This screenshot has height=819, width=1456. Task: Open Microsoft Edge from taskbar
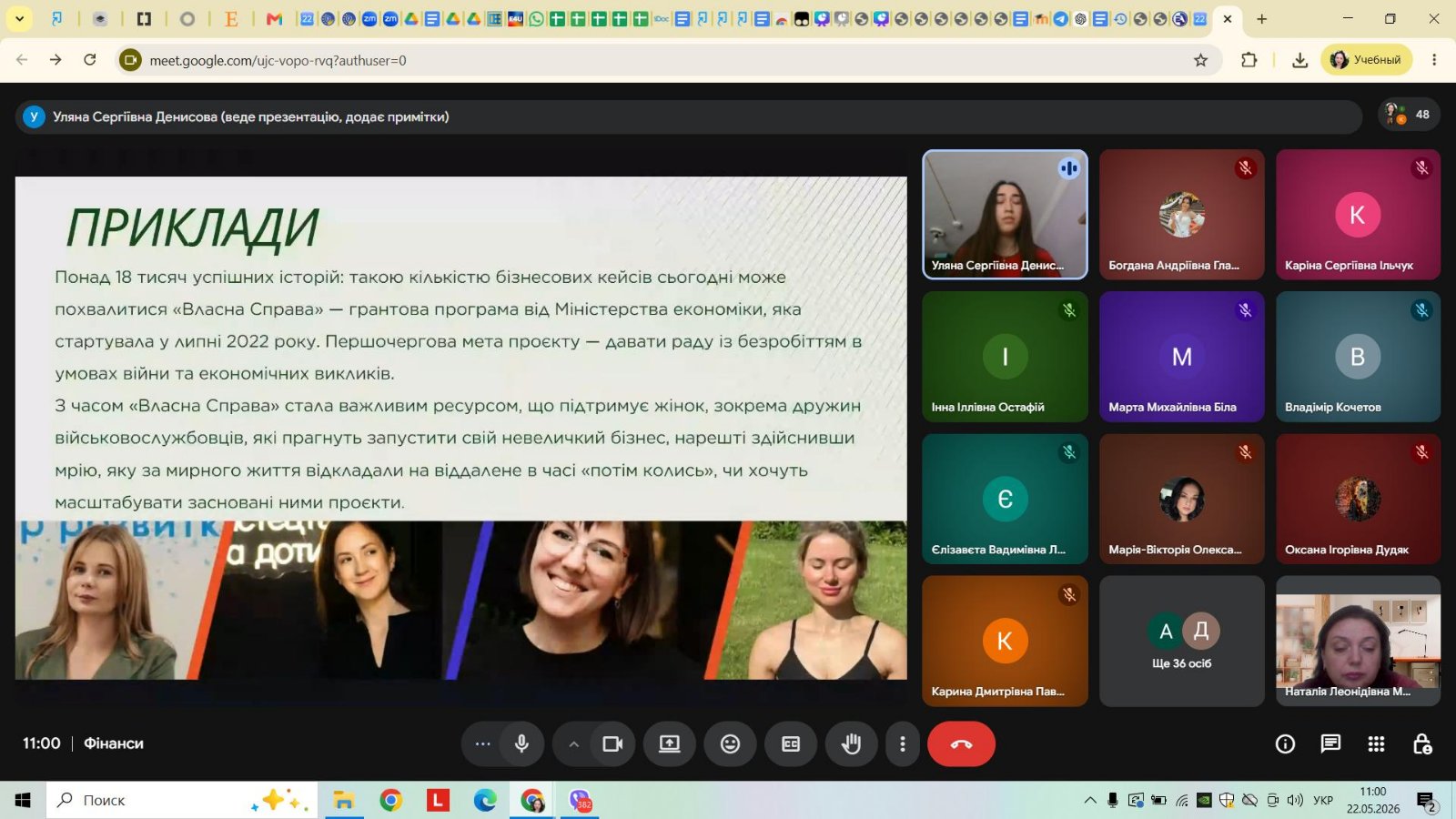(485, 800)
